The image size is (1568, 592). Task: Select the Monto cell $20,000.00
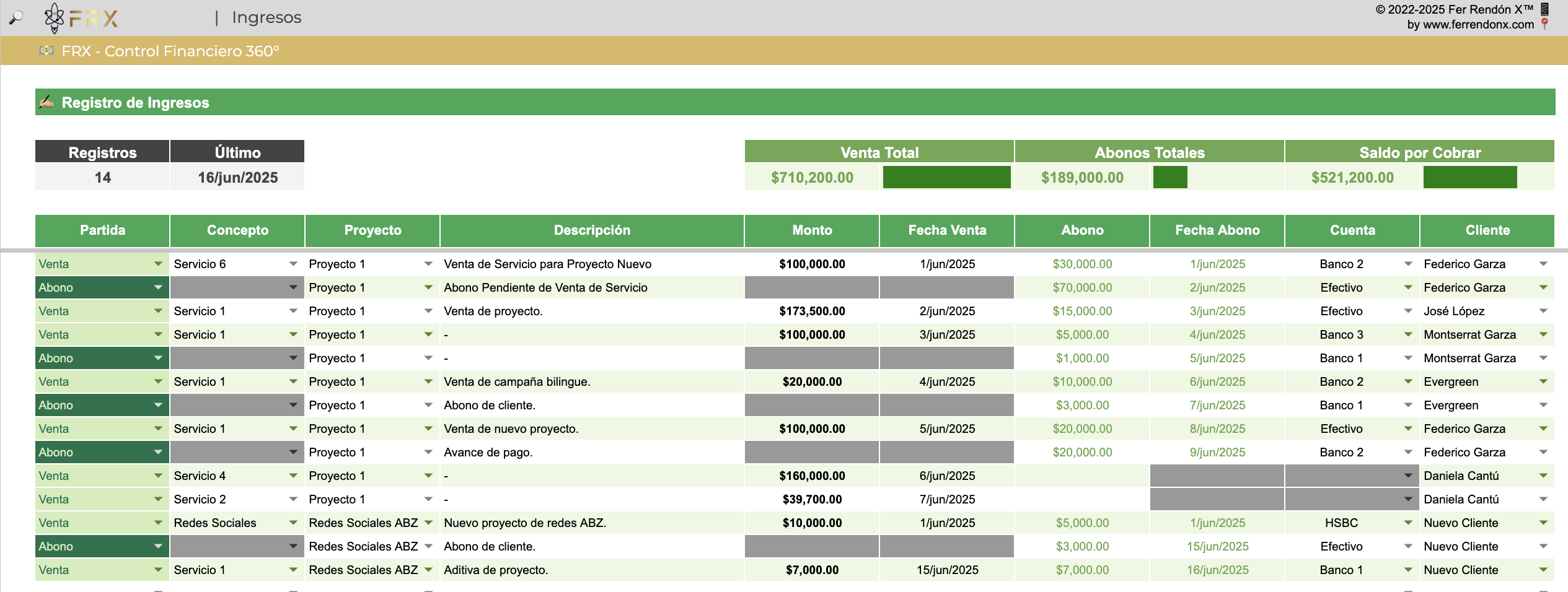[x=812, y=381]
